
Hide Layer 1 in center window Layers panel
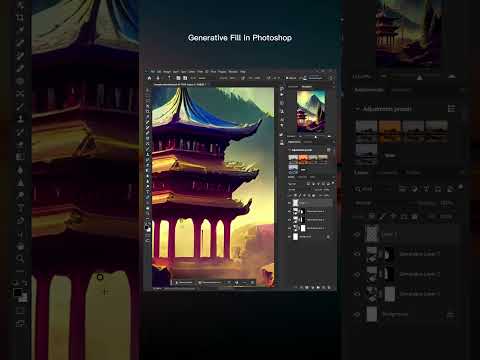(289, 203)
